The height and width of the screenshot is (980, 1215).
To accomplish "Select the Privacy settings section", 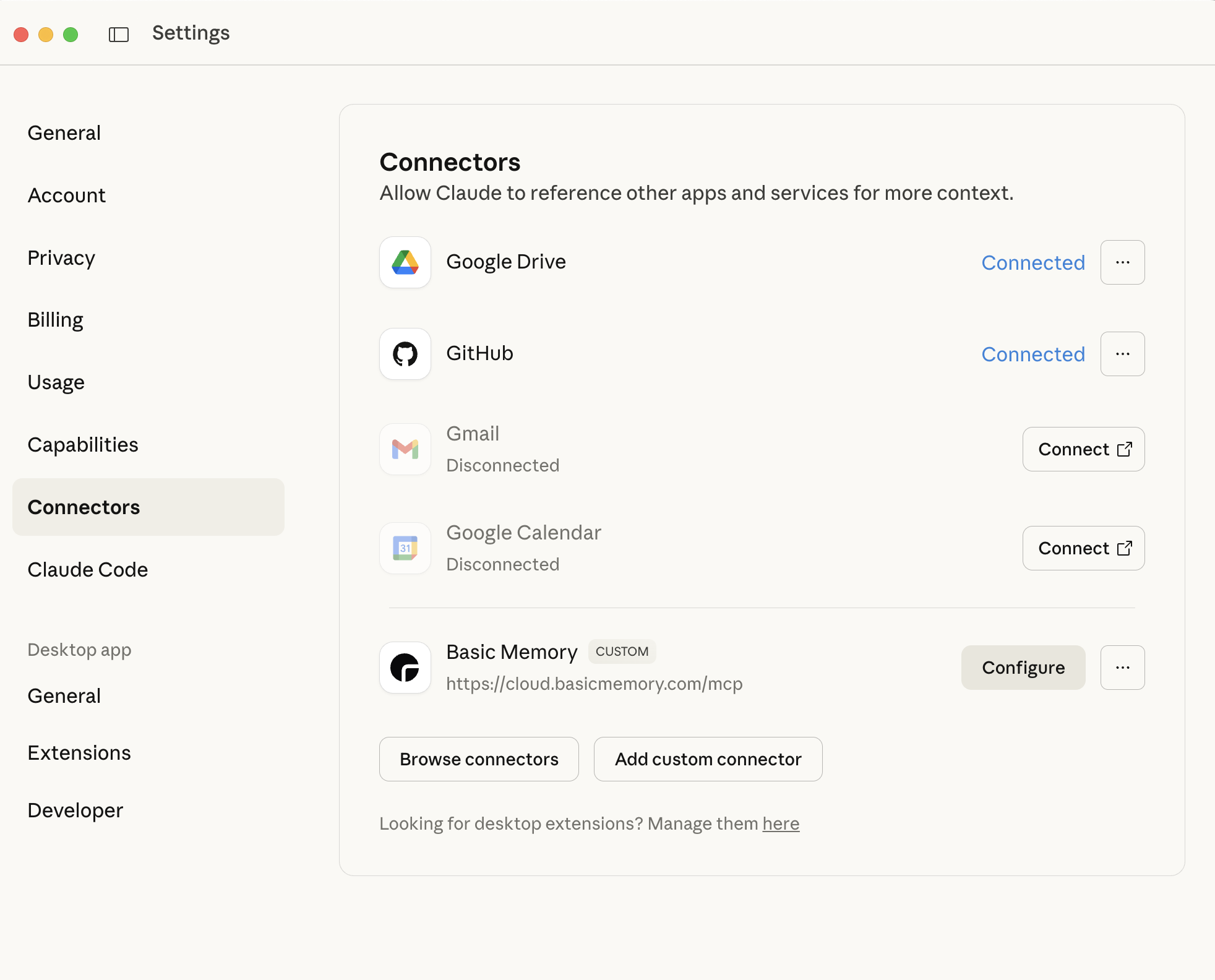I will 61,257.
